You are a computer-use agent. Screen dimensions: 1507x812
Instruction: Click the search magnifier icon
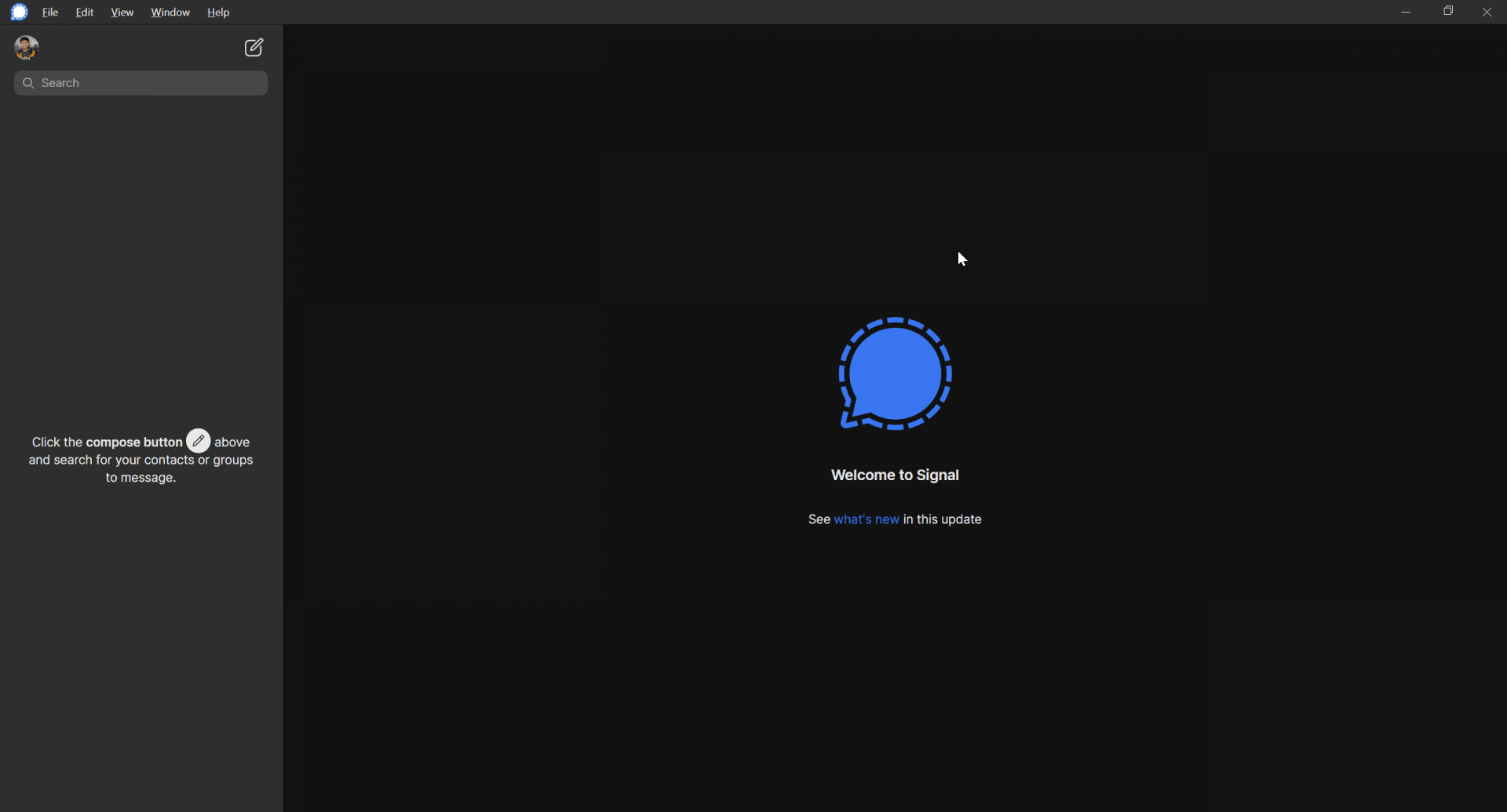click(x=28, y=83)
